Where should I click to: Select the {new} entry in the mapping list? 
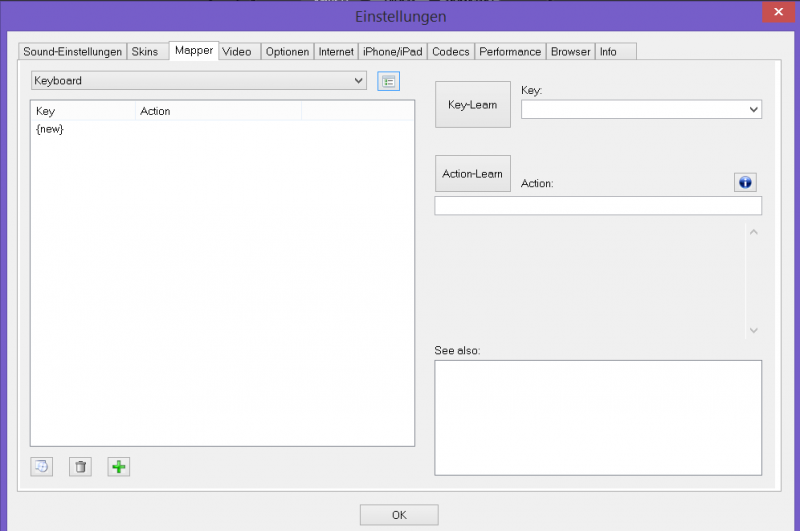(50, 130)
